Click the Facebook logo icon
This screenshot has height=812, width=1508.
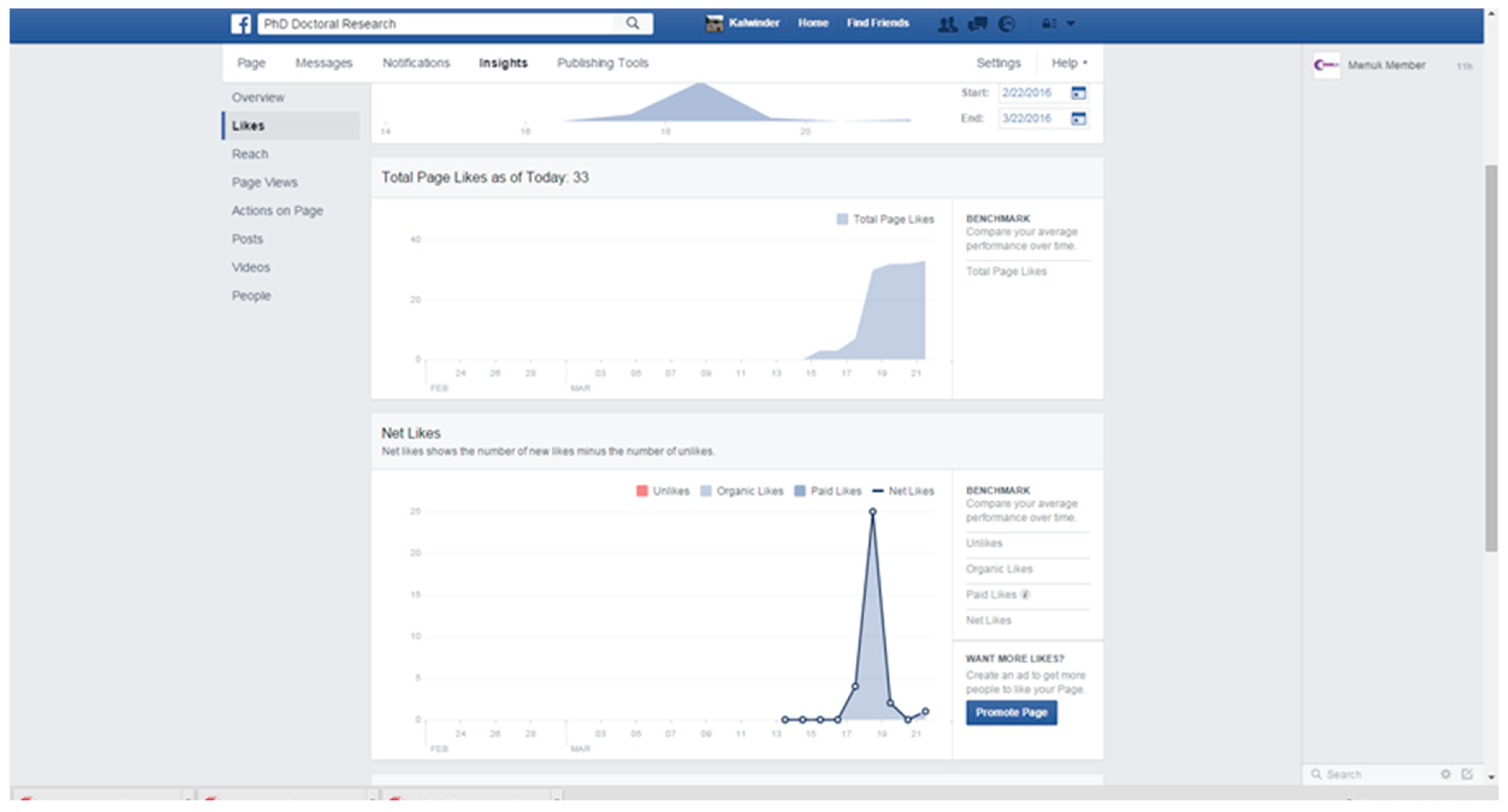point(241,23)
